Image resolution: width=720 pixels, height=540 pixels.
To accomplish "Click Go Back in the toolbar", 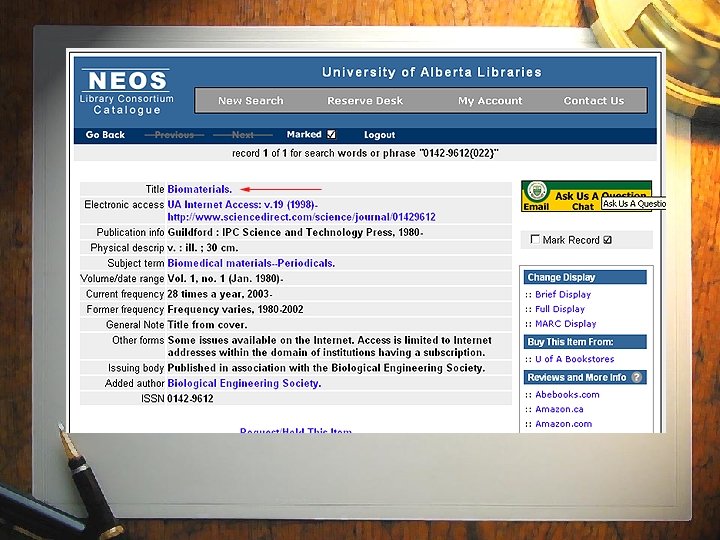I will click(105, 135).
